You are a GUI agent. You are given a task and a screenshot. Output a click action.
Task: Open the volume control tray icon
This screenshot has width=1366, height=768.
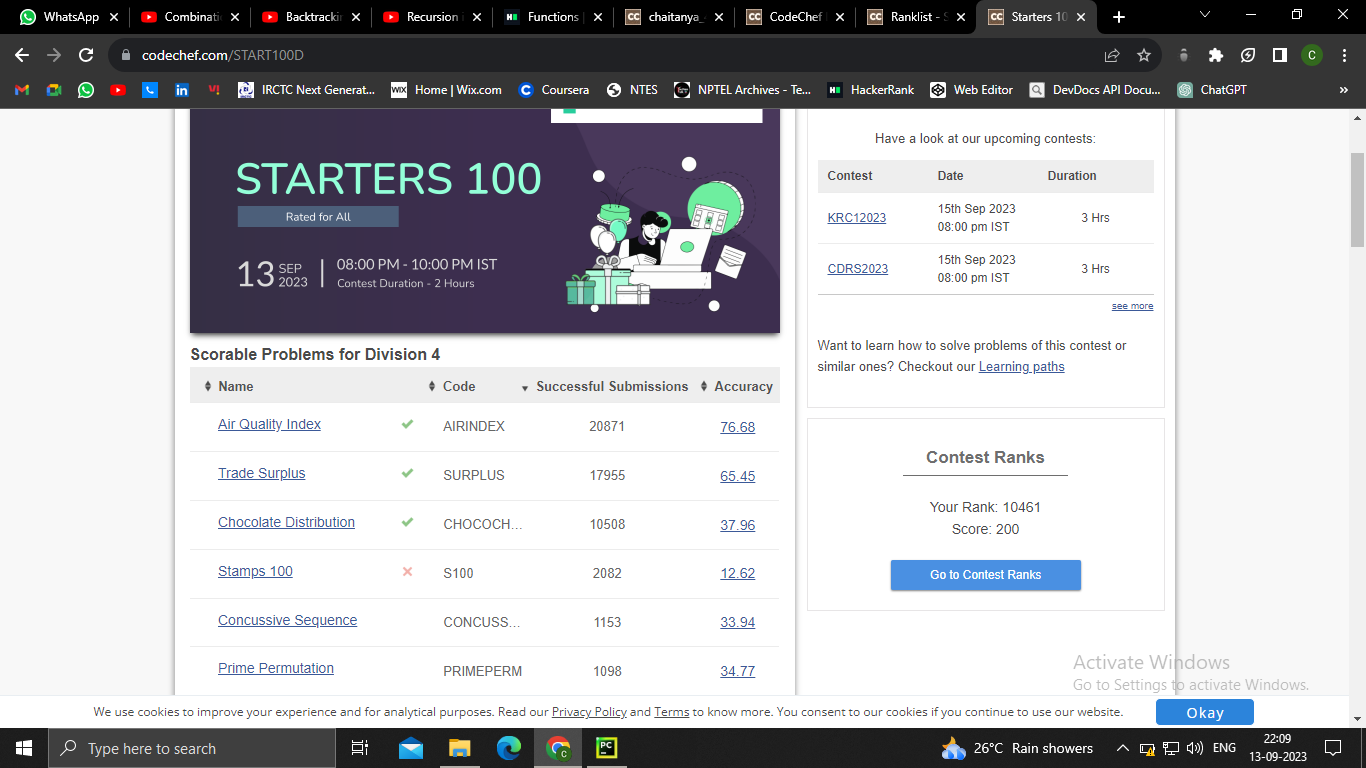tap(1195, 748)
